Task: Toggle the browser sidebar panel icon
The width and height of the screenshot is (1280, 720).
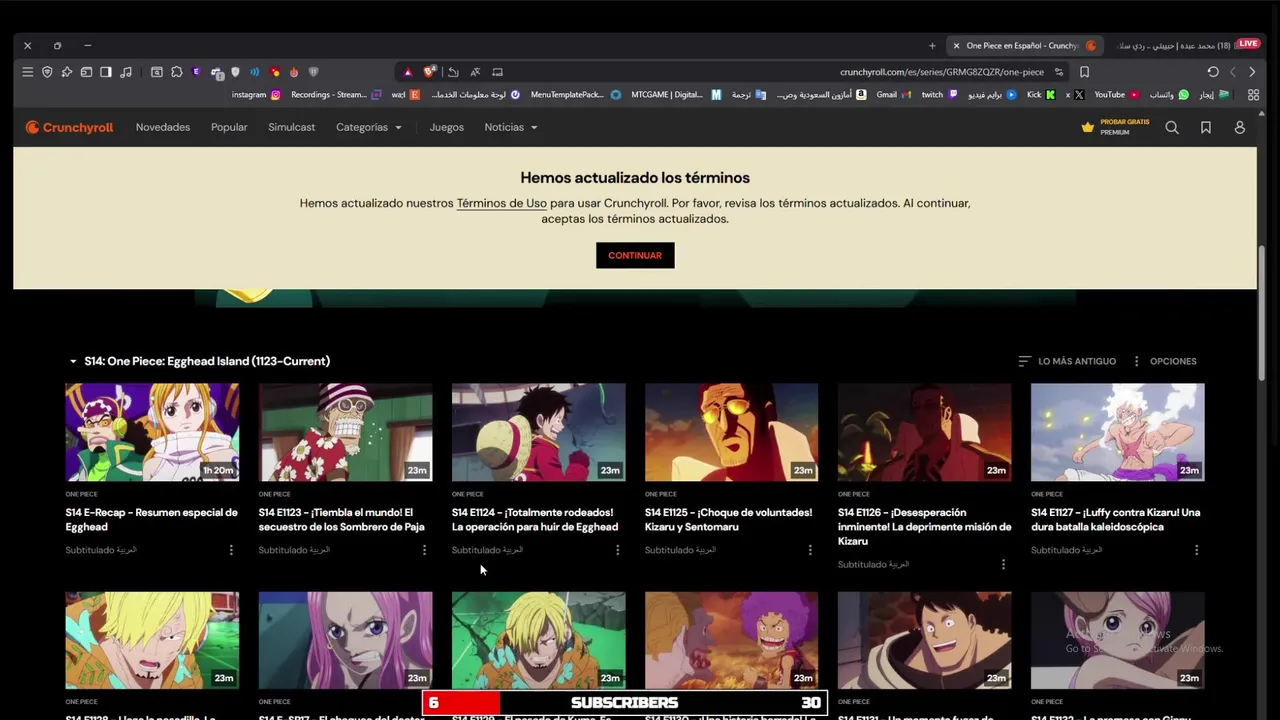Action: coord(105,72)
